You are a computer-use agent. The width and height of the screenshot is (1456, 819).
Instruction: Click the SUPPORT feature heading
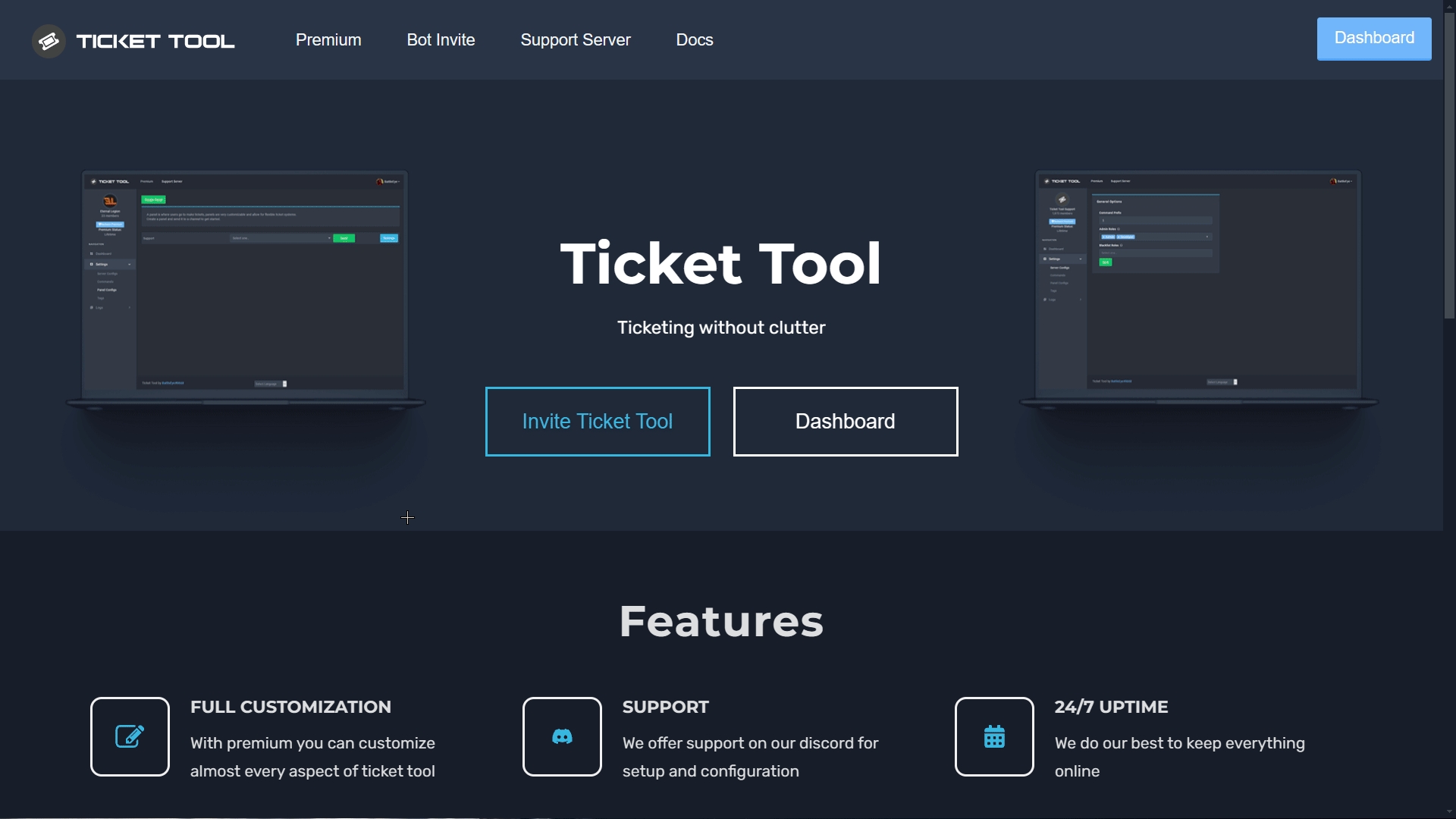[x=665, y=707]
